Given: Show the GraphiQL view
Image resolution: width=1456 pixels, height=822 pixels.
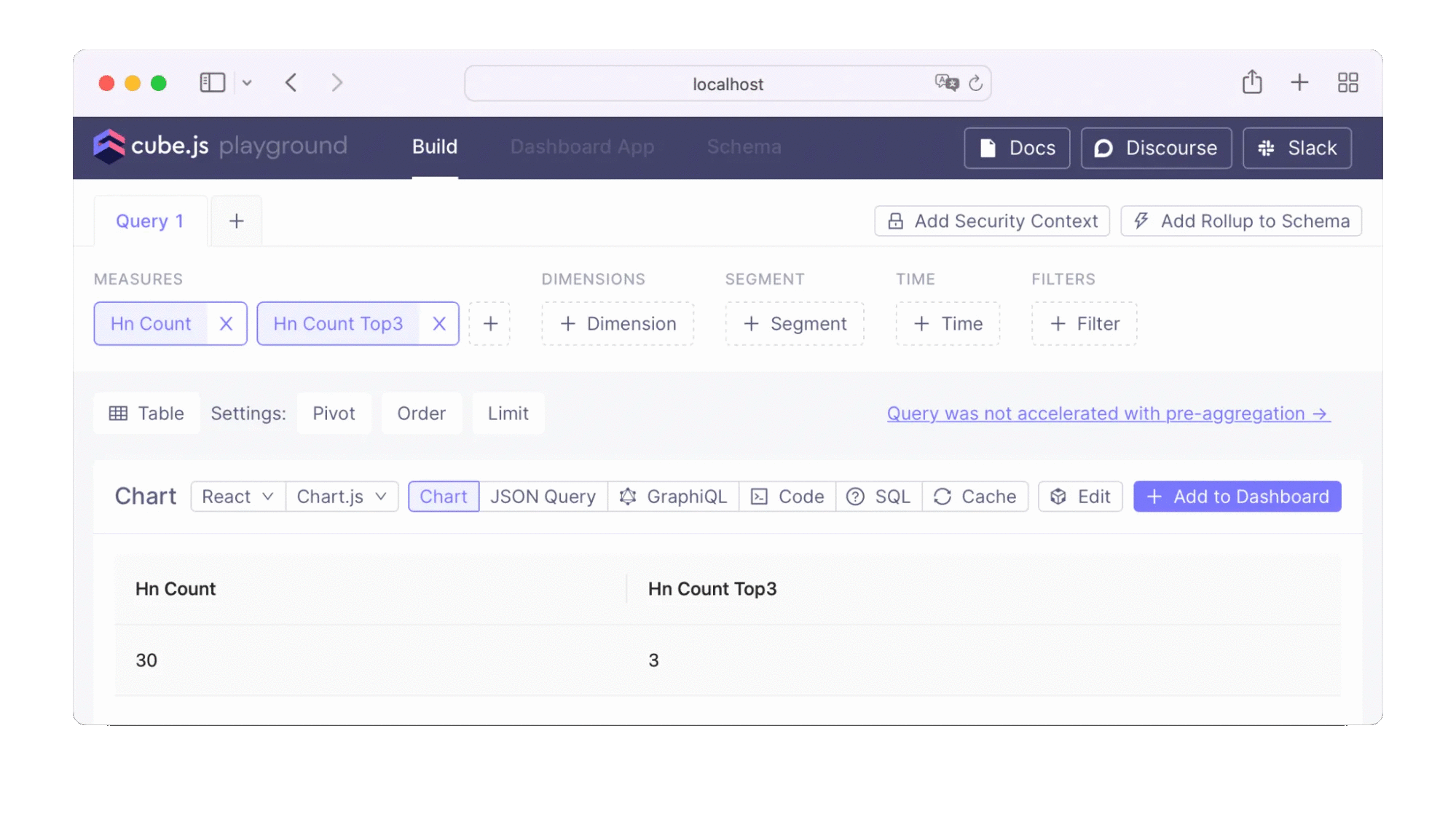Looking at the screenshot, I should point(673,497).
